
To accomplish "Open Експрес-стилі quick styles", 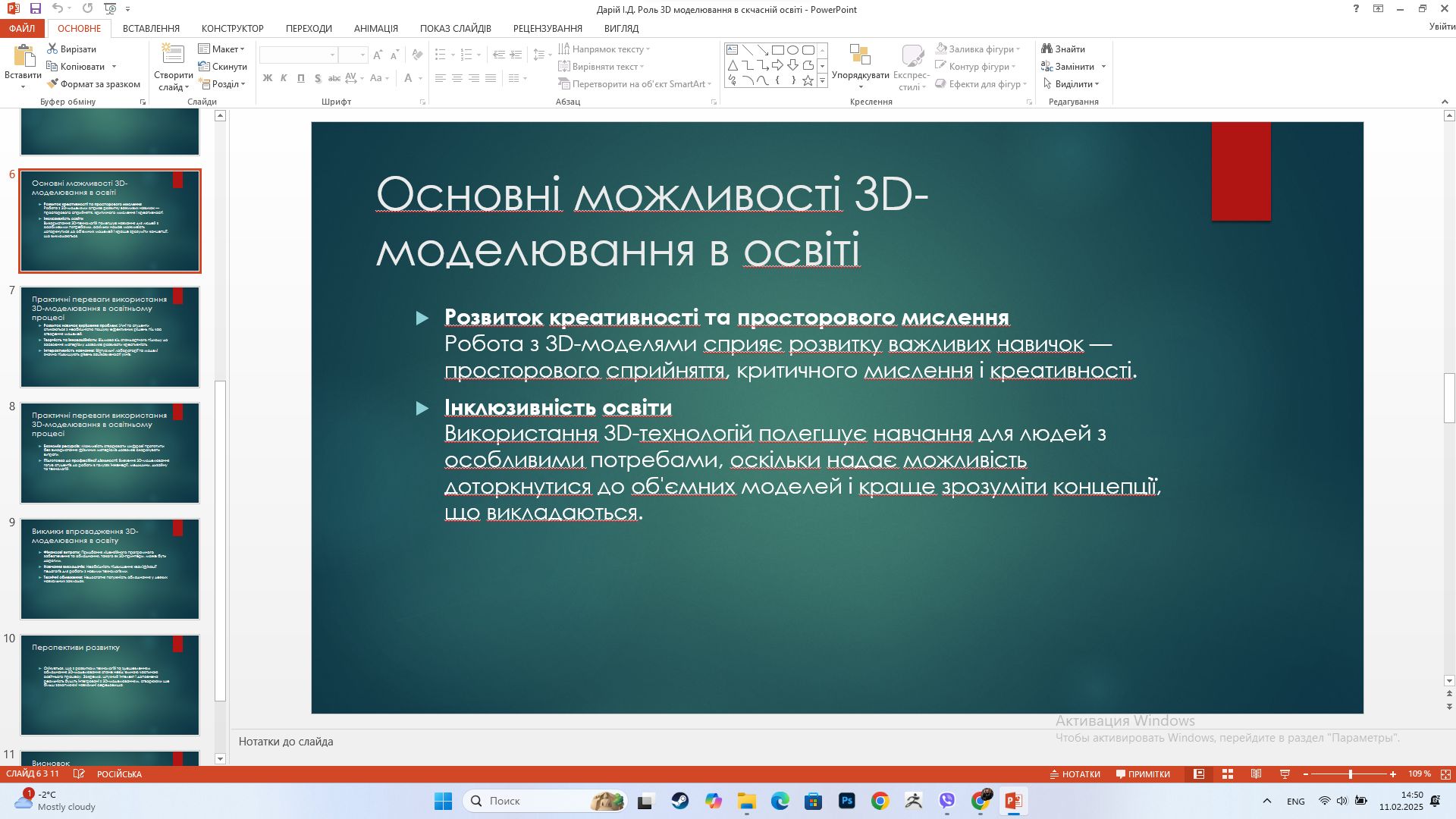I will pos(912,67).
